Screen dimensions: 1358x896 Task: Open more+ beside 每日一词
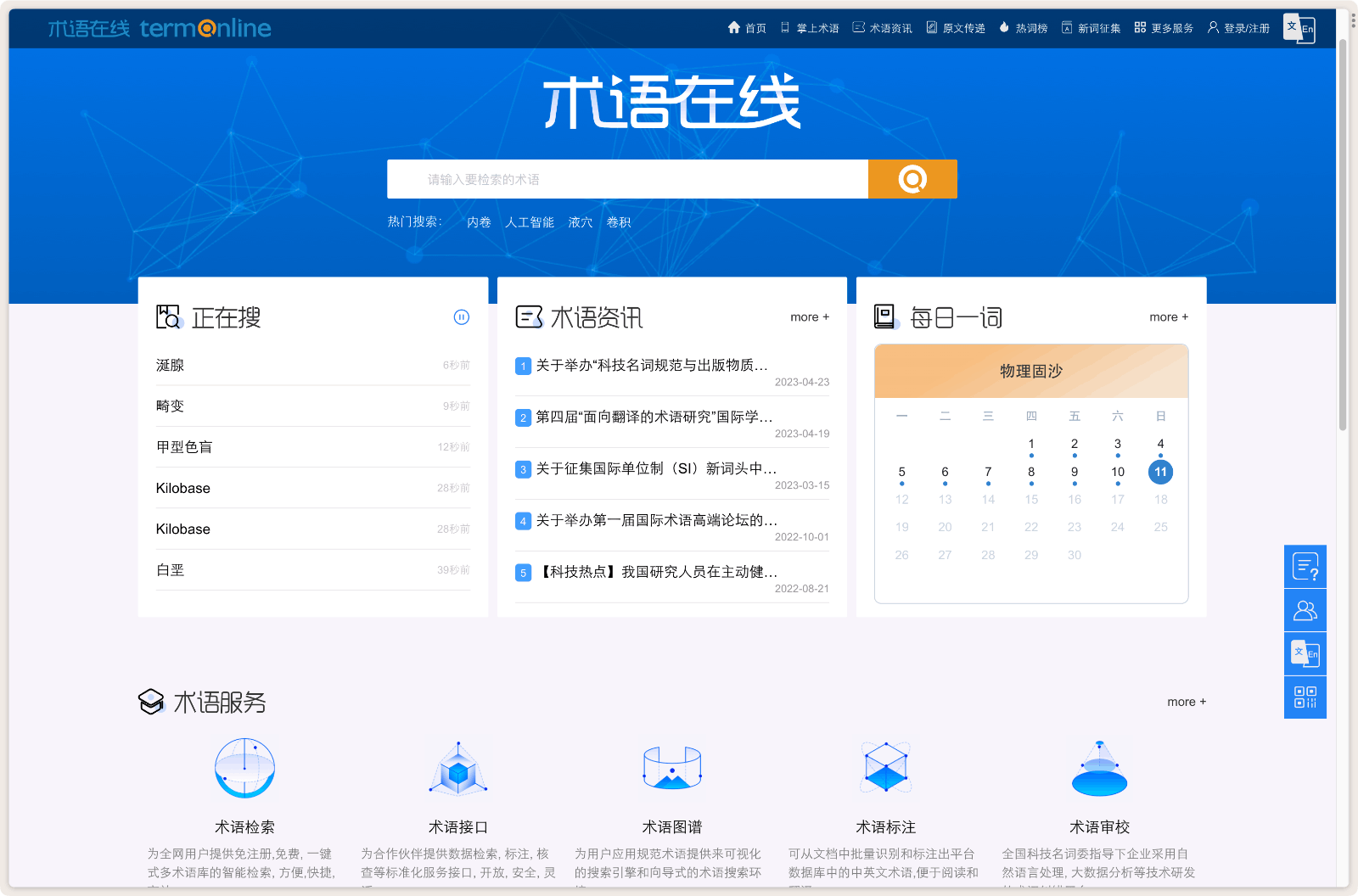(x=1168, y=316)
